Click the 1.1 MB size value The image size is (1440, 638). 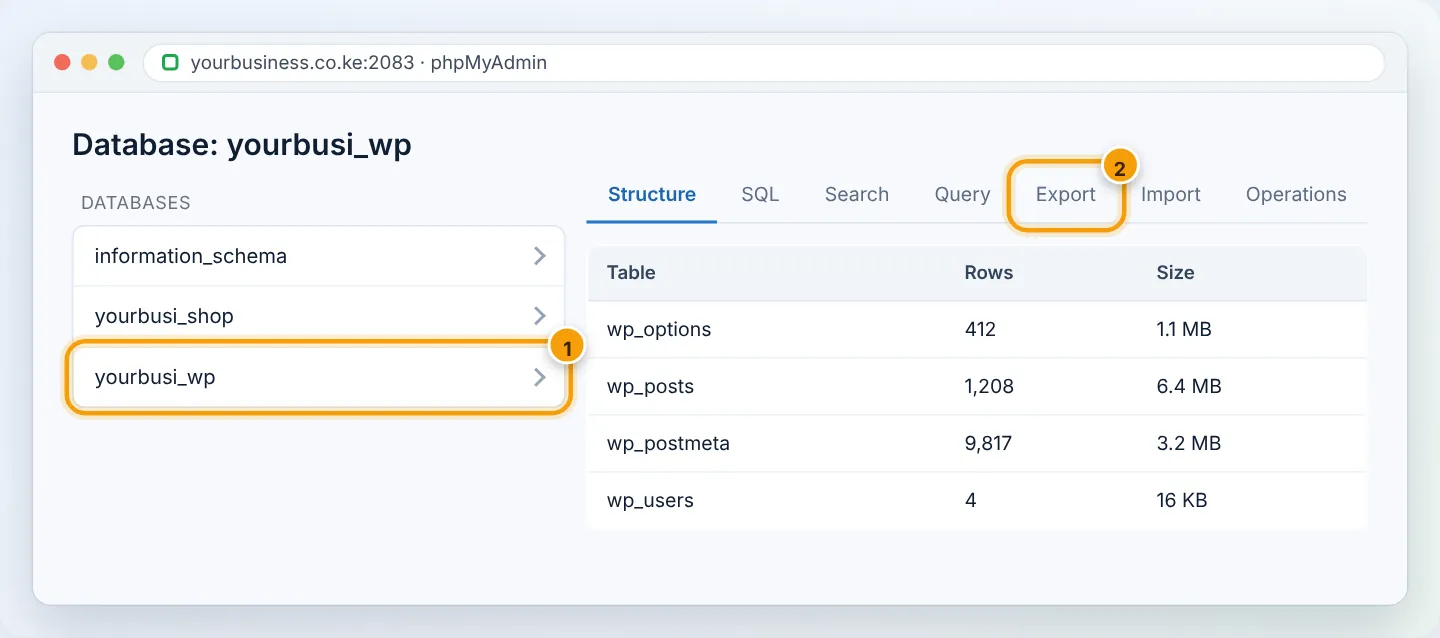[x=1184, y=329]
